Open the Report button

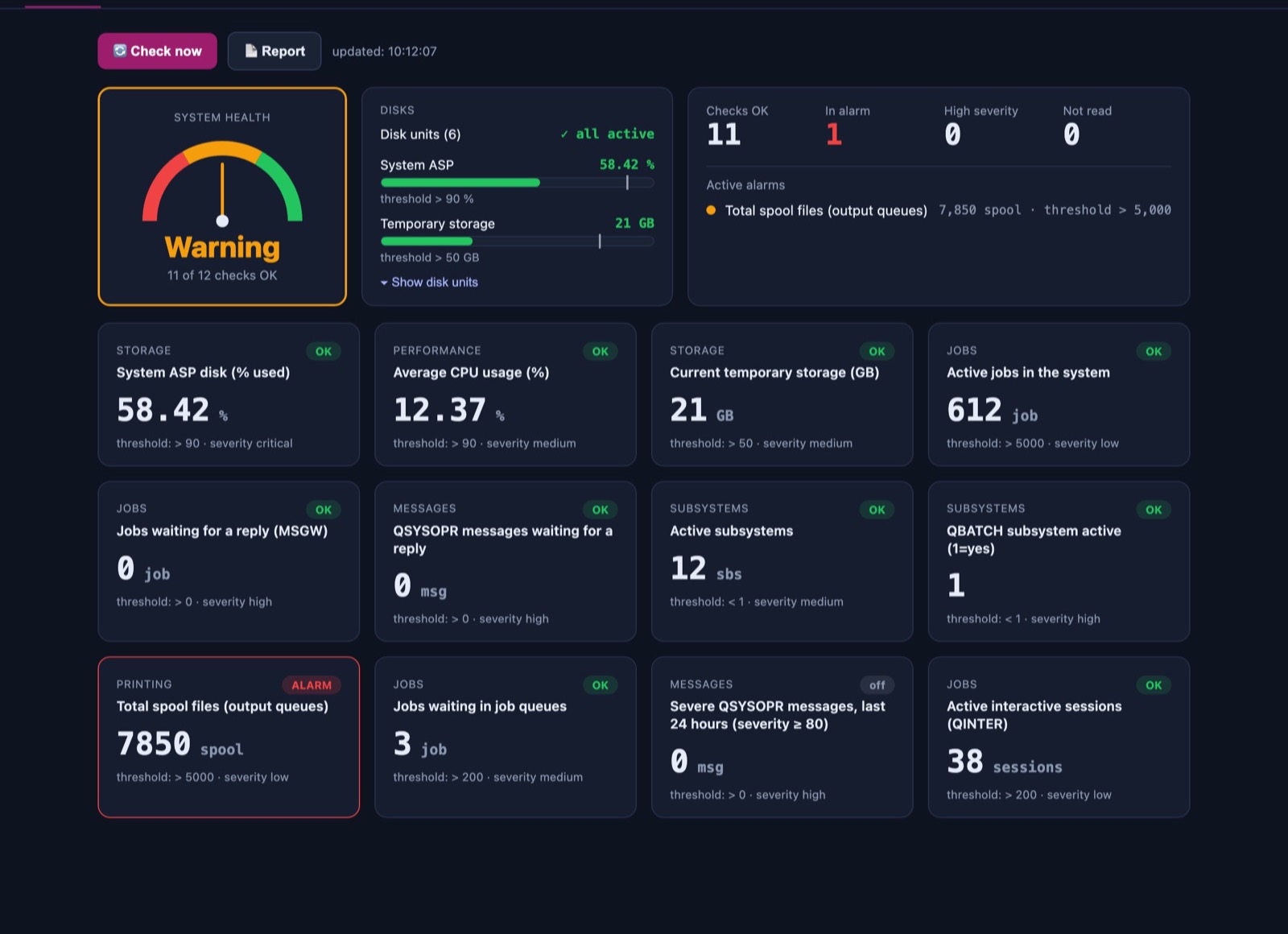click(x=275, y=51)
